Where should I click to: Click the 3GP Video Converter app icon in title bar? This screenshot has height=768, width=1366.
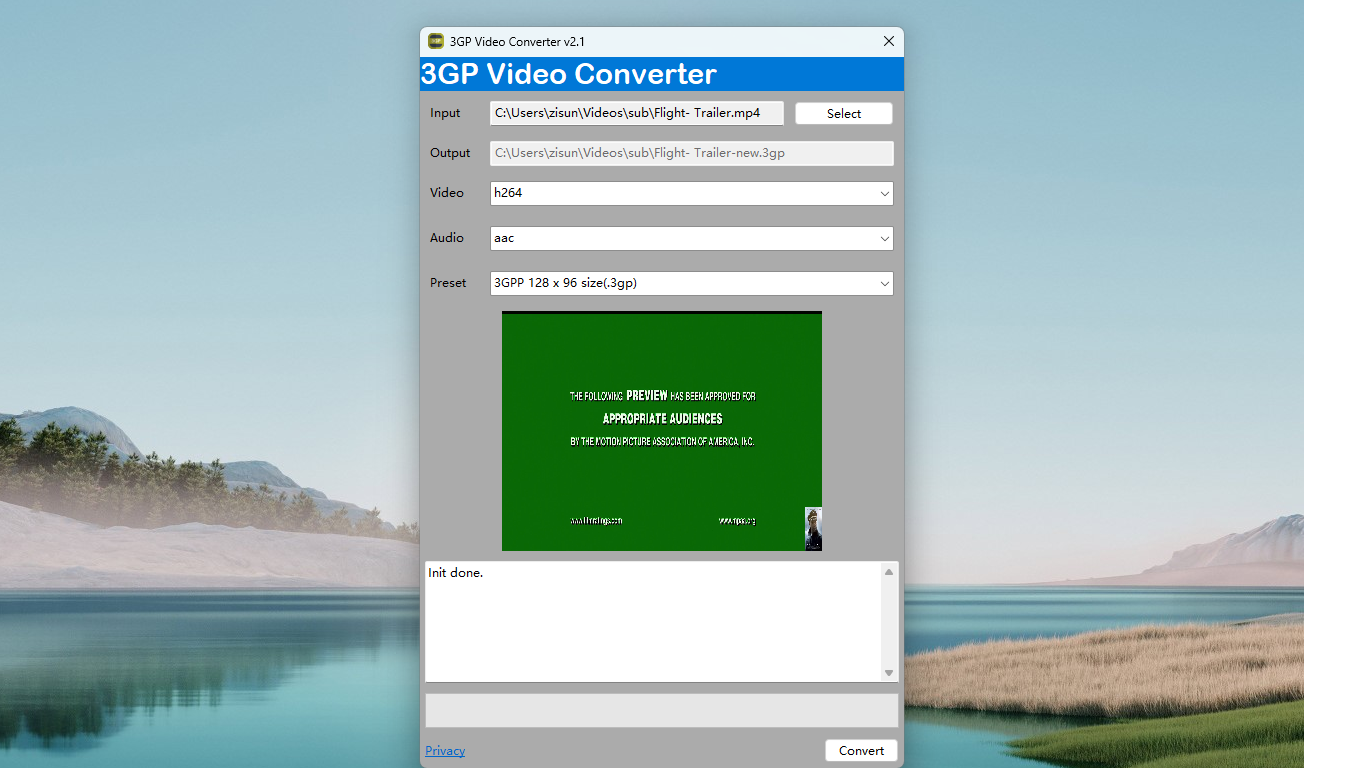point(435,41)
